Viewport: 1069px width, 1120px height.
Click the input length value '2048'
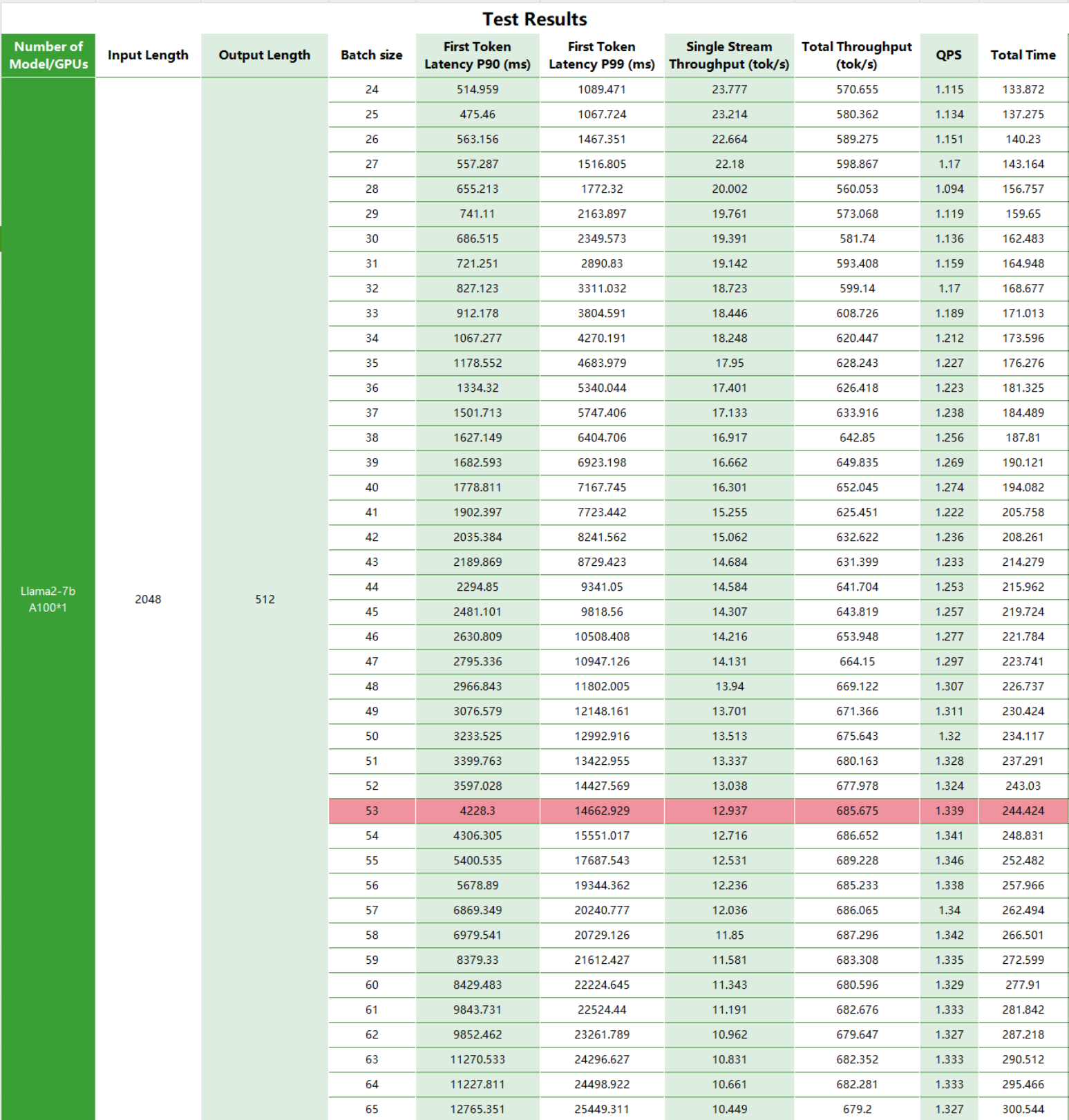(x=148, y=599)
